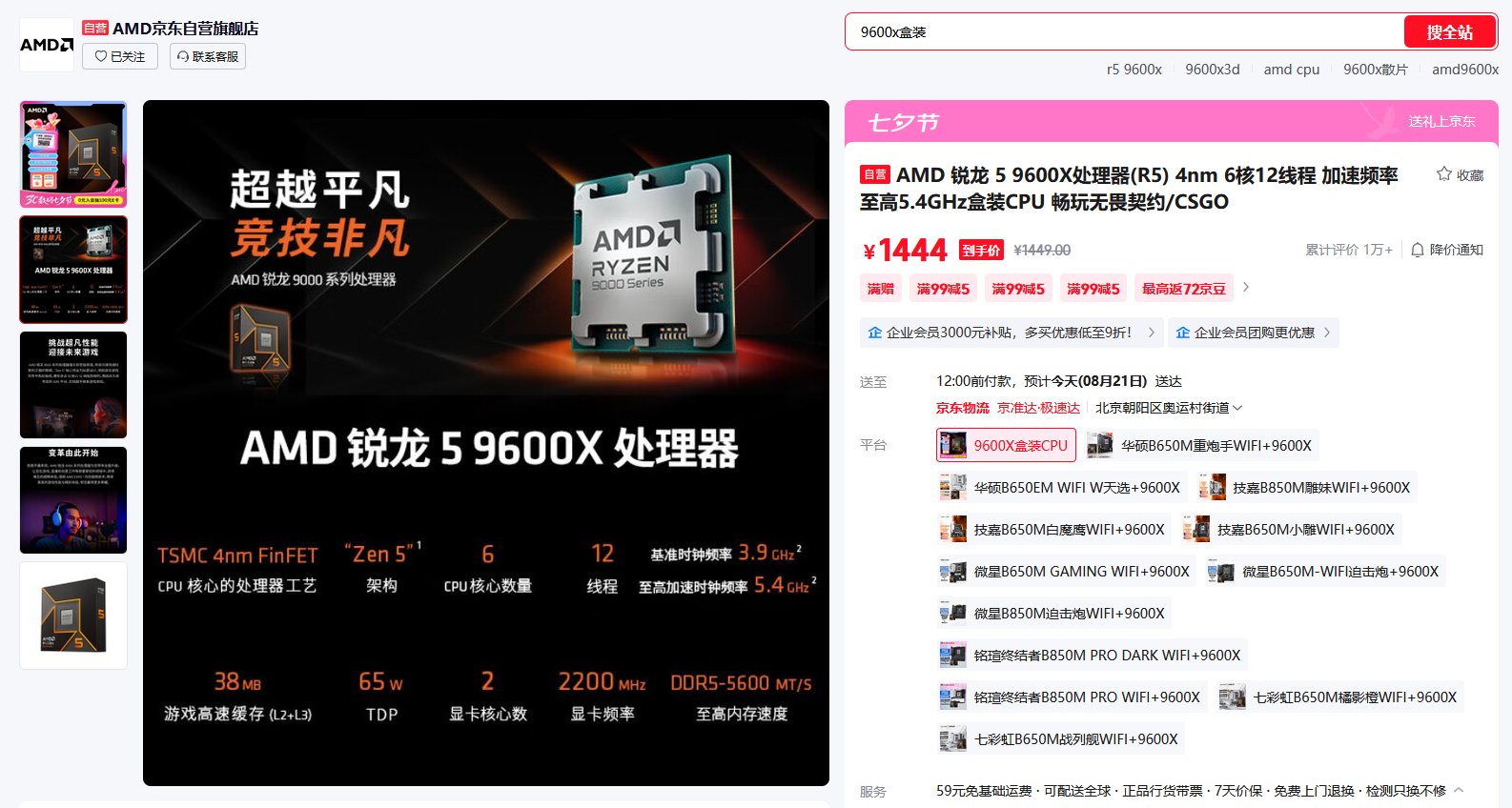Show first thumbnail with 七夕 promo image
This screenshot has width=1512, height=808.
point(73,154)
